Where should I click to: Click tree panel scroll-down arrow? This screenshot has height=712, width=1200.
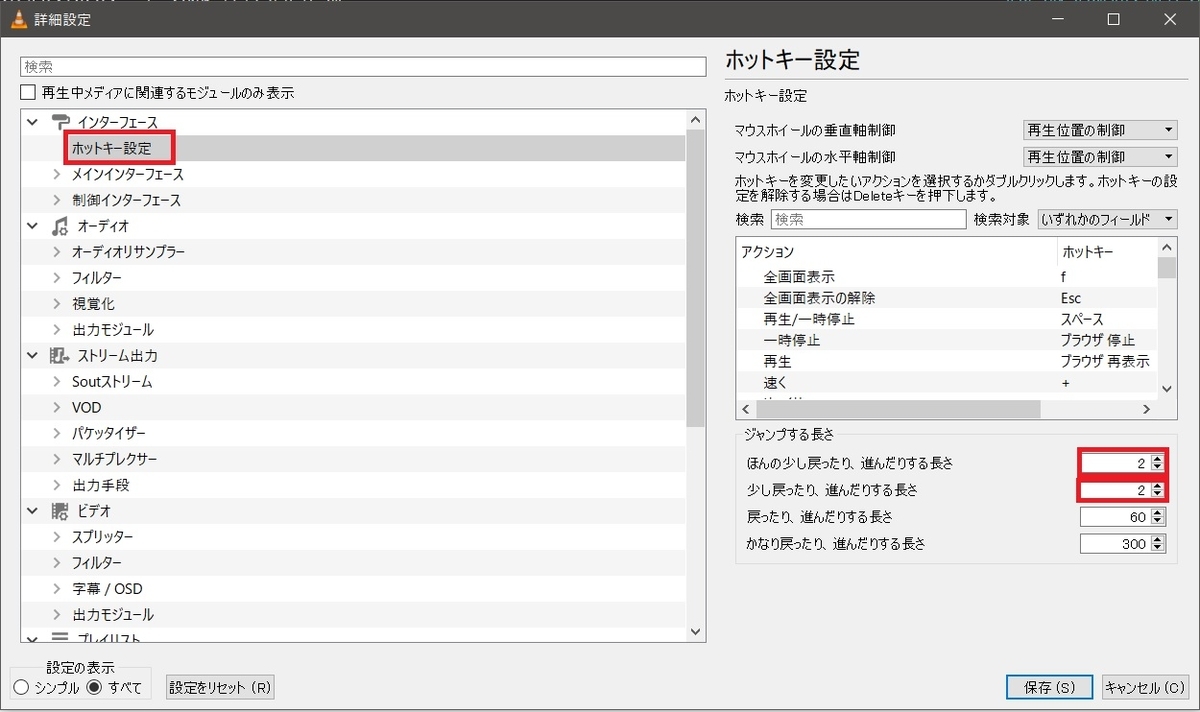coord(697,631)
